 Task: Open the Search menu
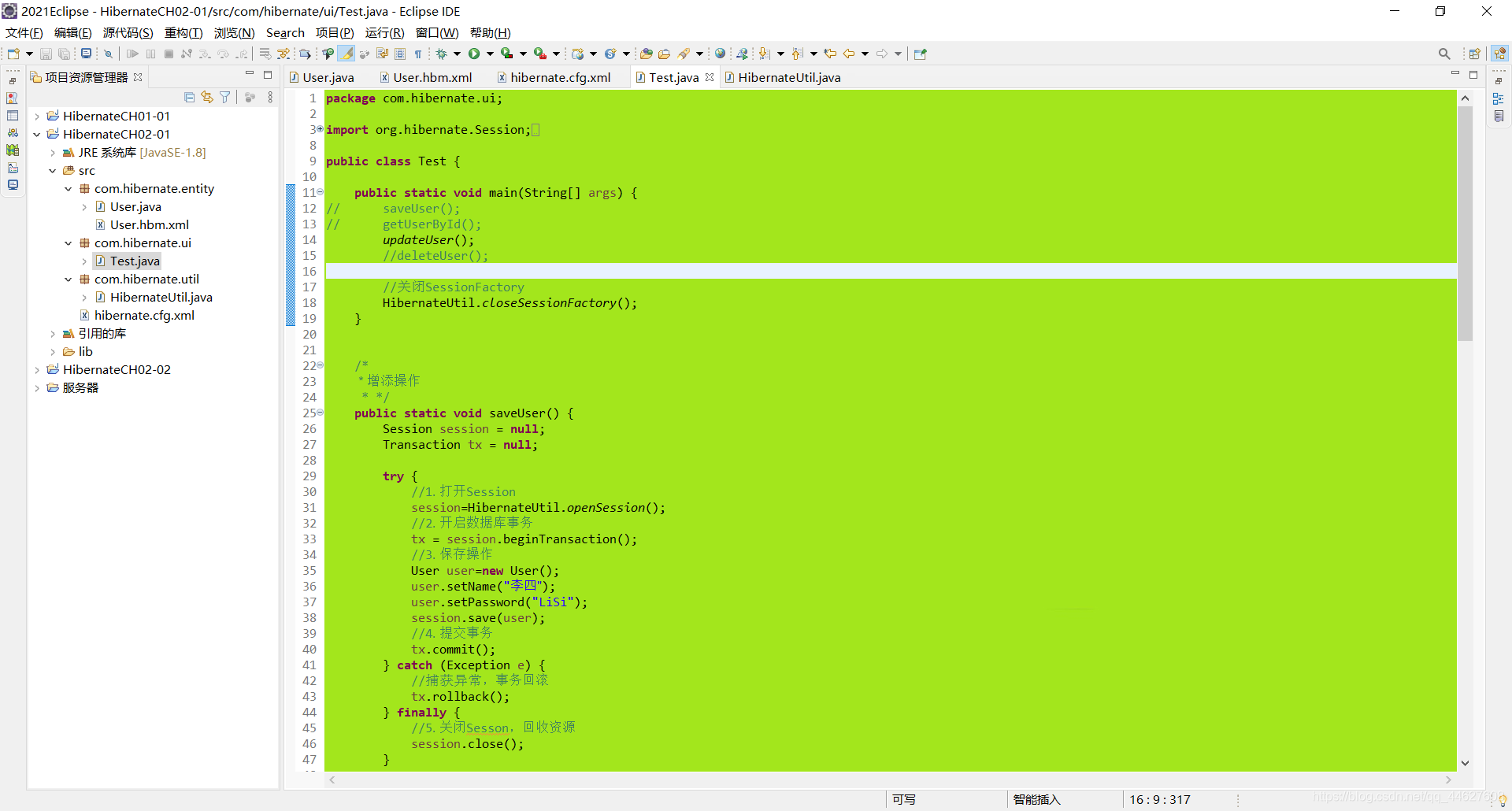pyautogui.click(x=285, y=32)
